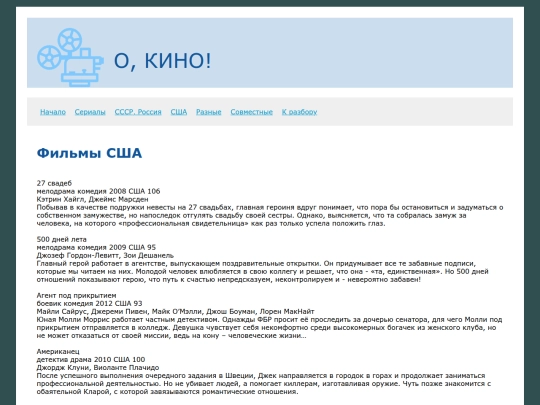
Task: Click cast line 'Джордж Клуни, Виоланте Плачидо'
Action: [x=98, y=367]
